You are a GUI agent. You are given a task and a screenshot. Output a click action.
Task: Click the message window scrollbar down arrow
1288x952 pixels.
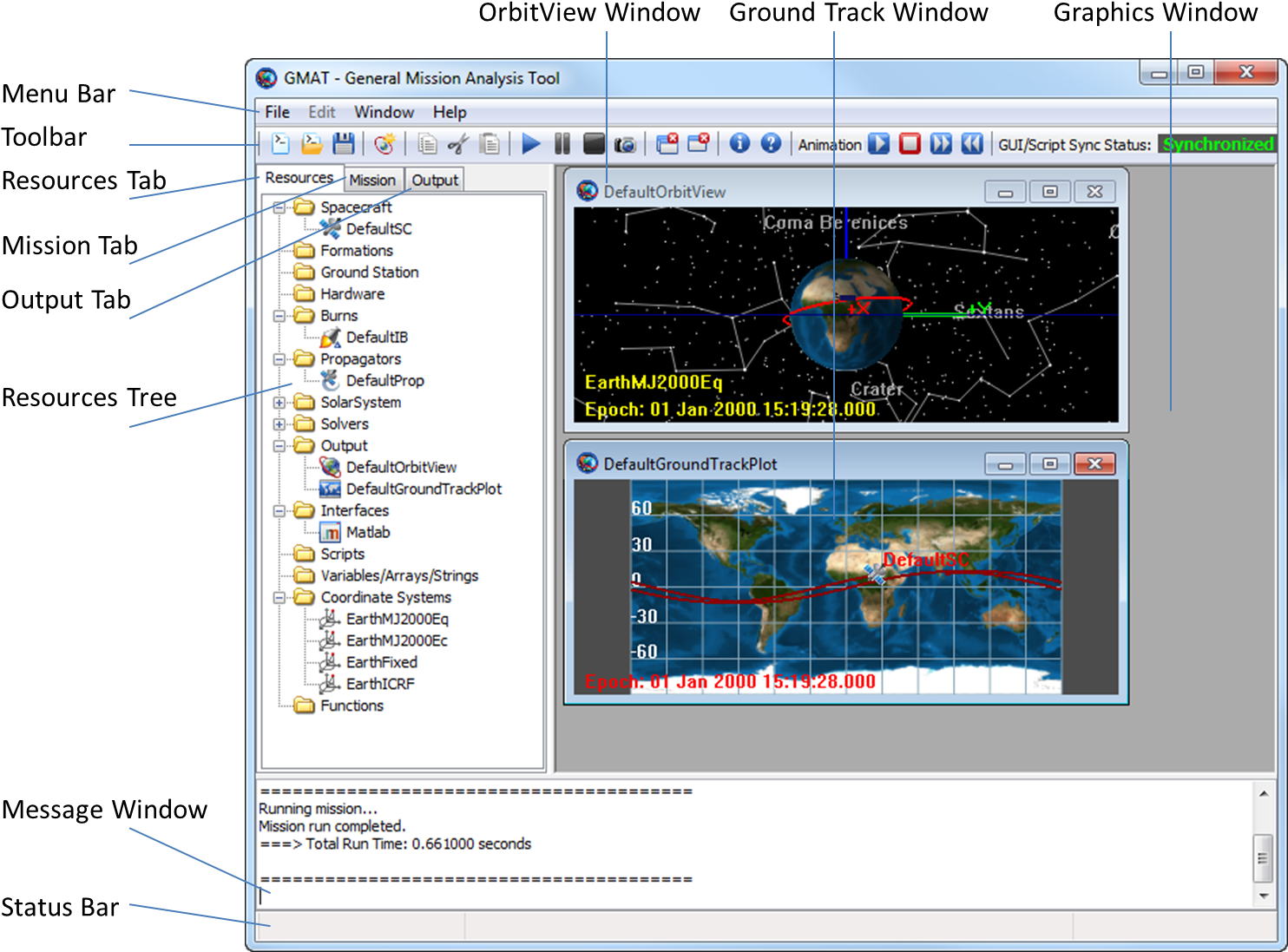pos(1264,896)
